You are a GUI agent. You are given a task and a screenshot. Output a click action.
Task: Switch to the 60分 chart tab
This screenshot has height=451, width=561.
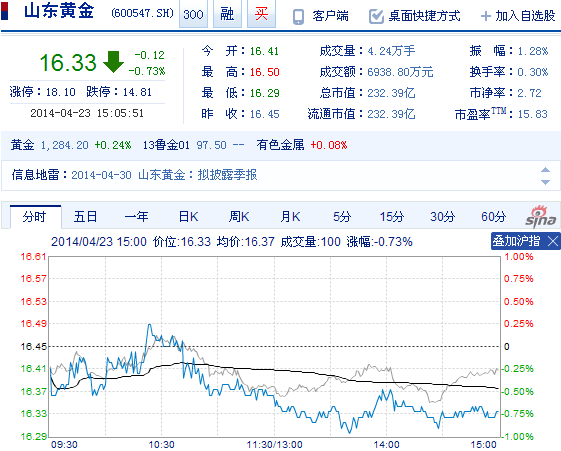point(493,217)
